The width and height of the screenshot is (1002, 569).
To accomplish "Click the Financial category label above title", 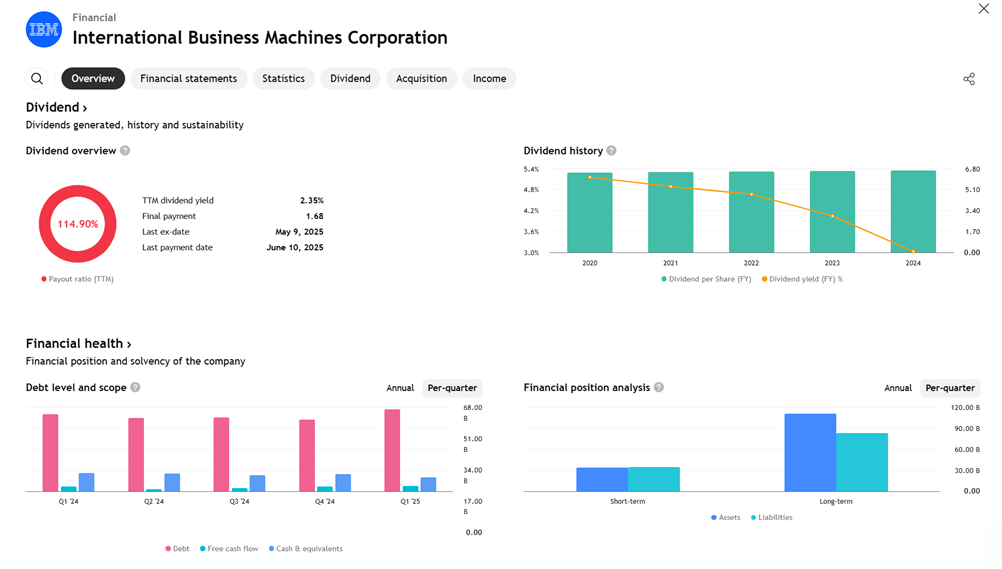I will tap(94, 17).
